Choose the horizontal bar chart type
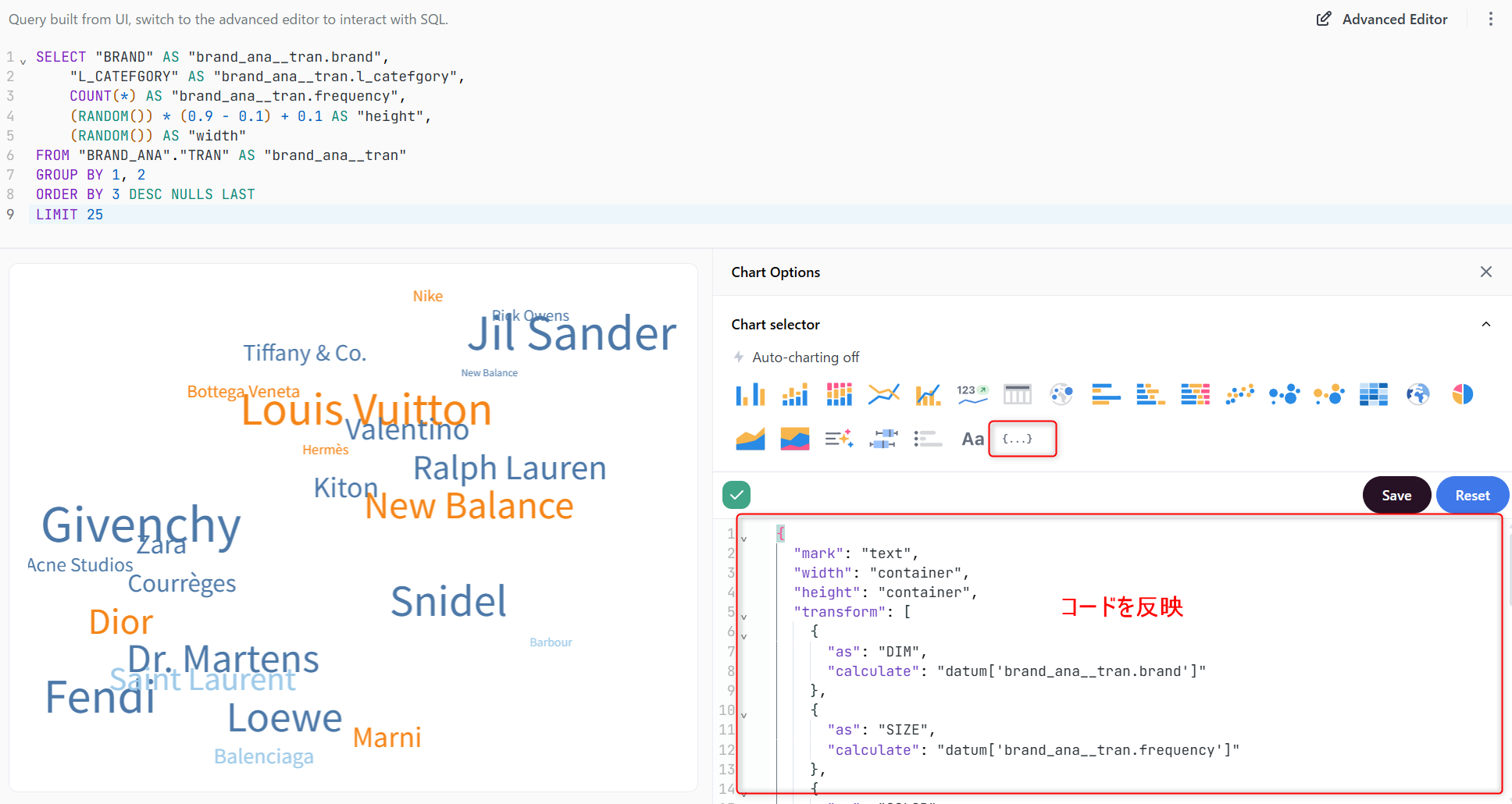1512x804 pixels. pos(1106,395)
